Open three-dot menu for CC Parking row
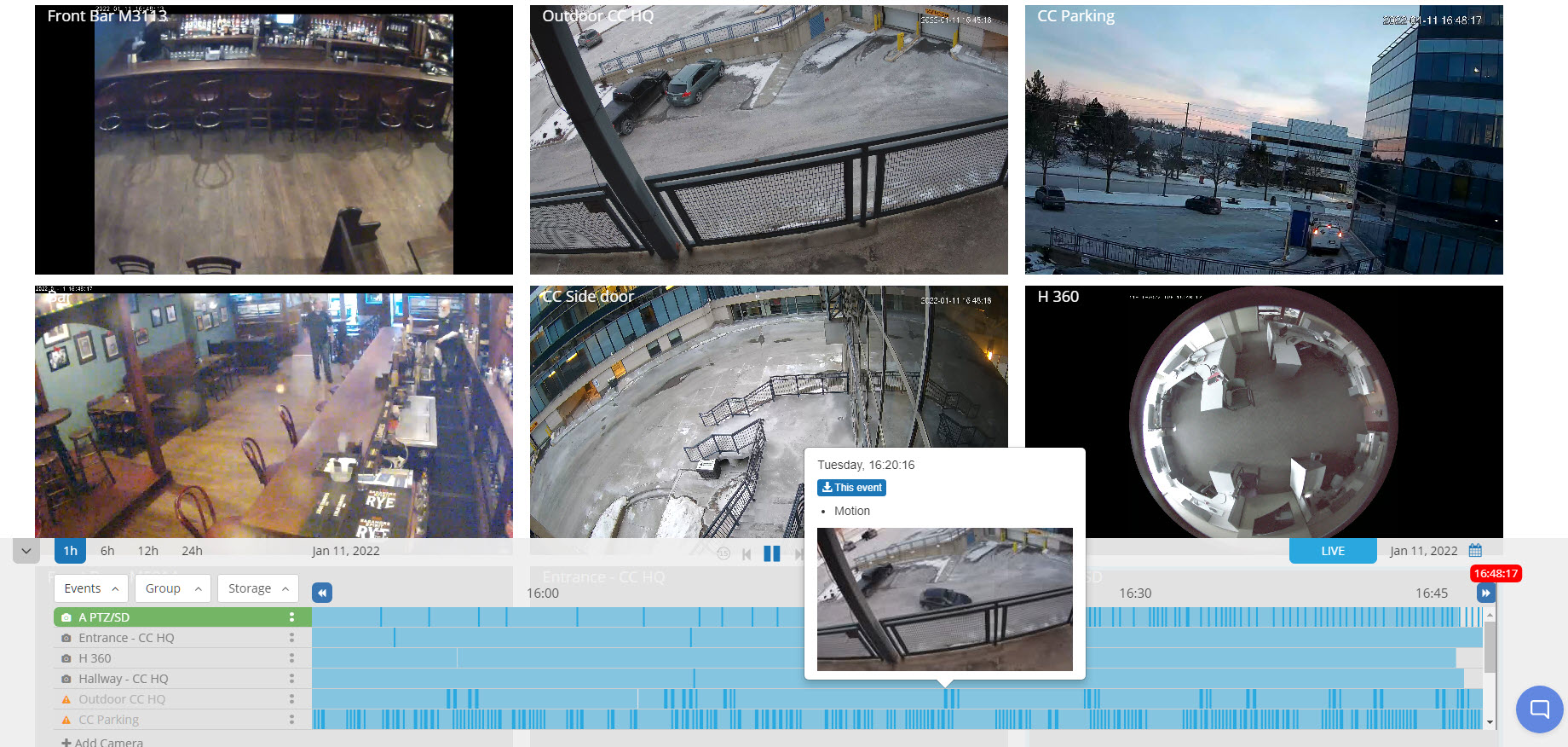 [291, 720]
